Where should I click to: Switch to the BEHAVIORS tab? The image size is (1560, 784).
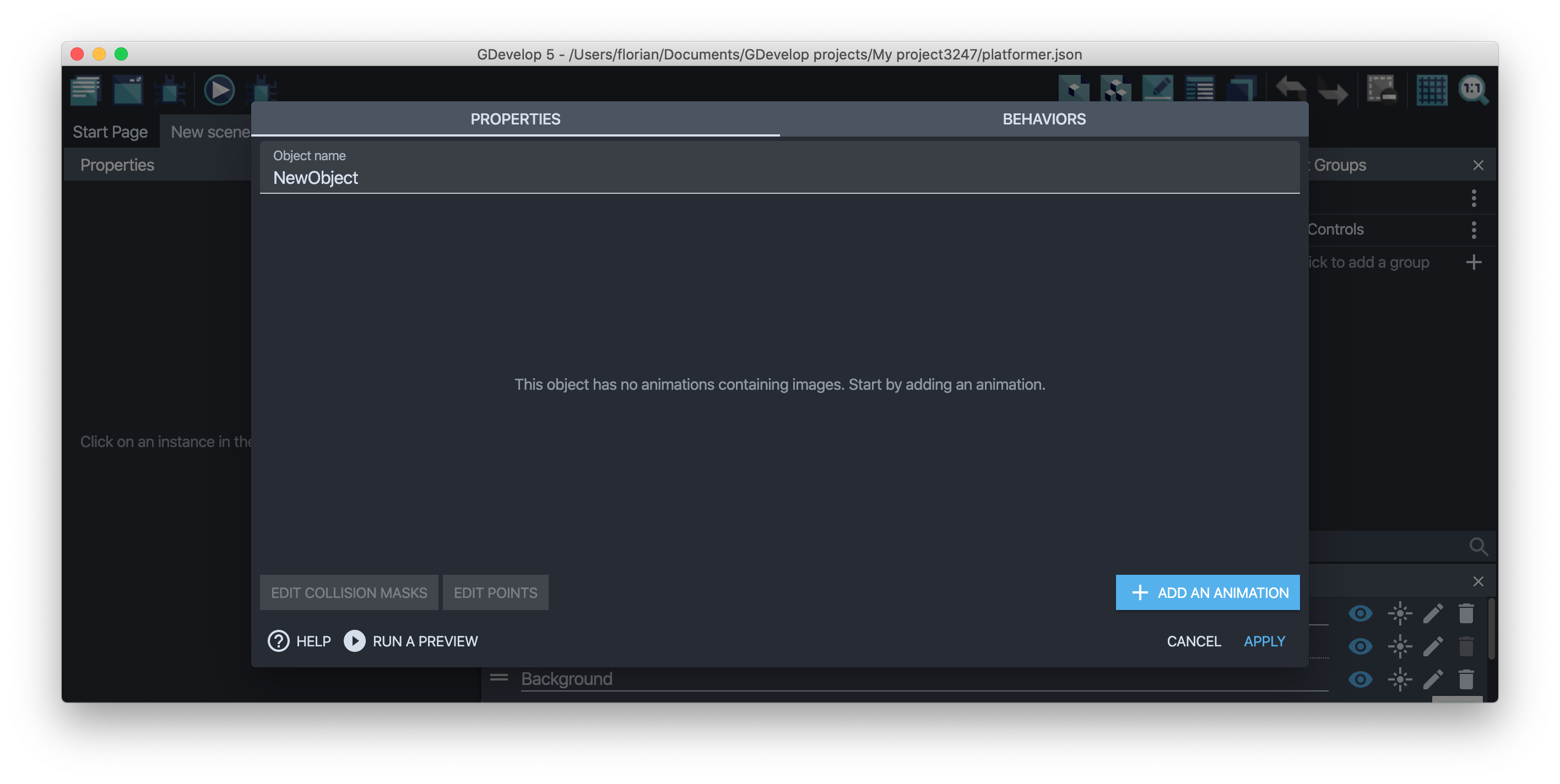tap(1043, 119)
